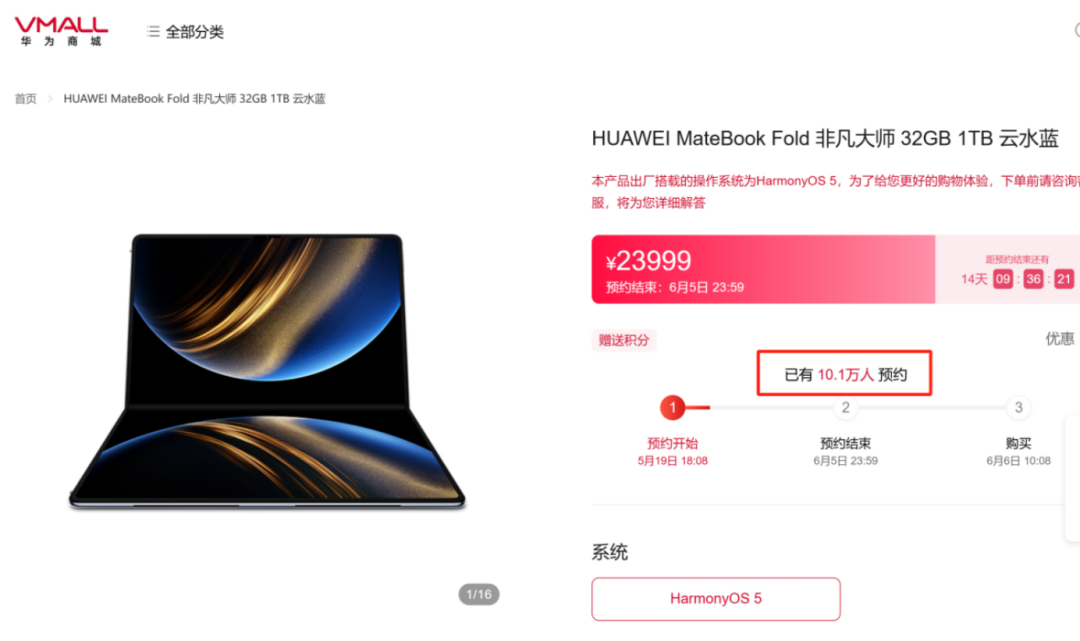Click the countdown hours box 09
Image resolution: width=1080 pixels, height=641 pixels.
[x=1003, y=279]
